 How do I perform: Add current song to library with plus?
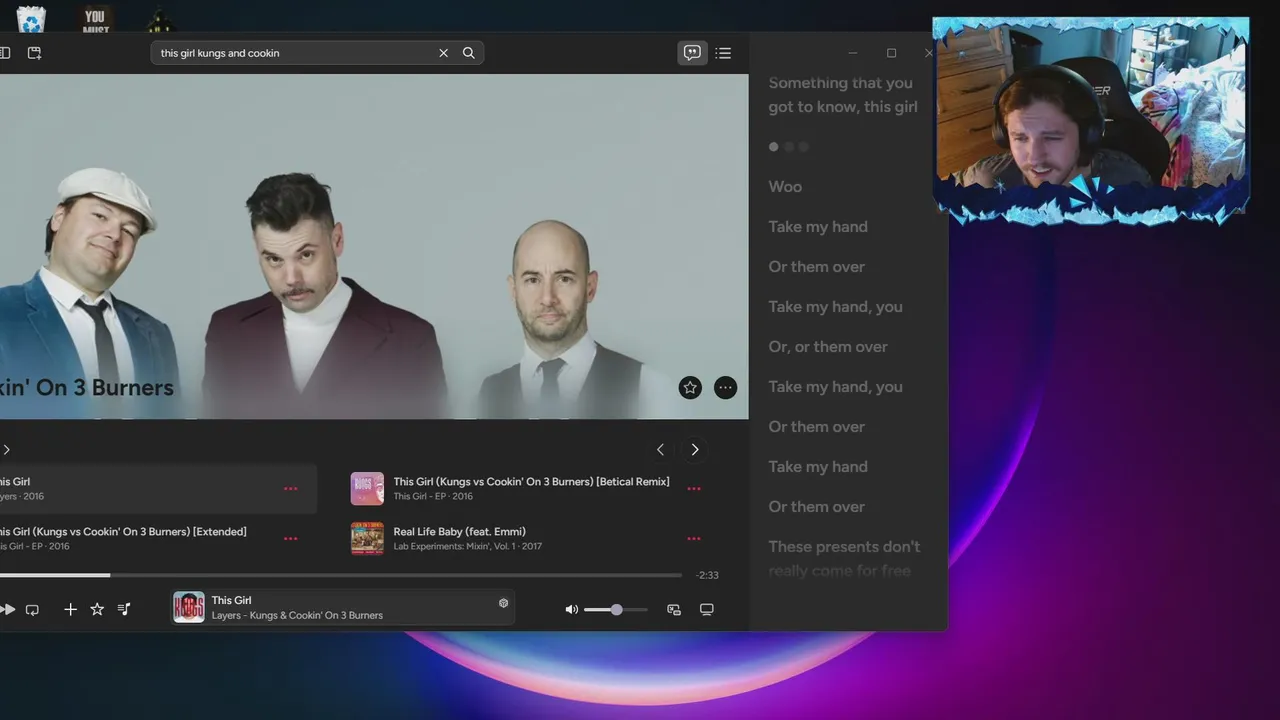click(x=70, y=609)
